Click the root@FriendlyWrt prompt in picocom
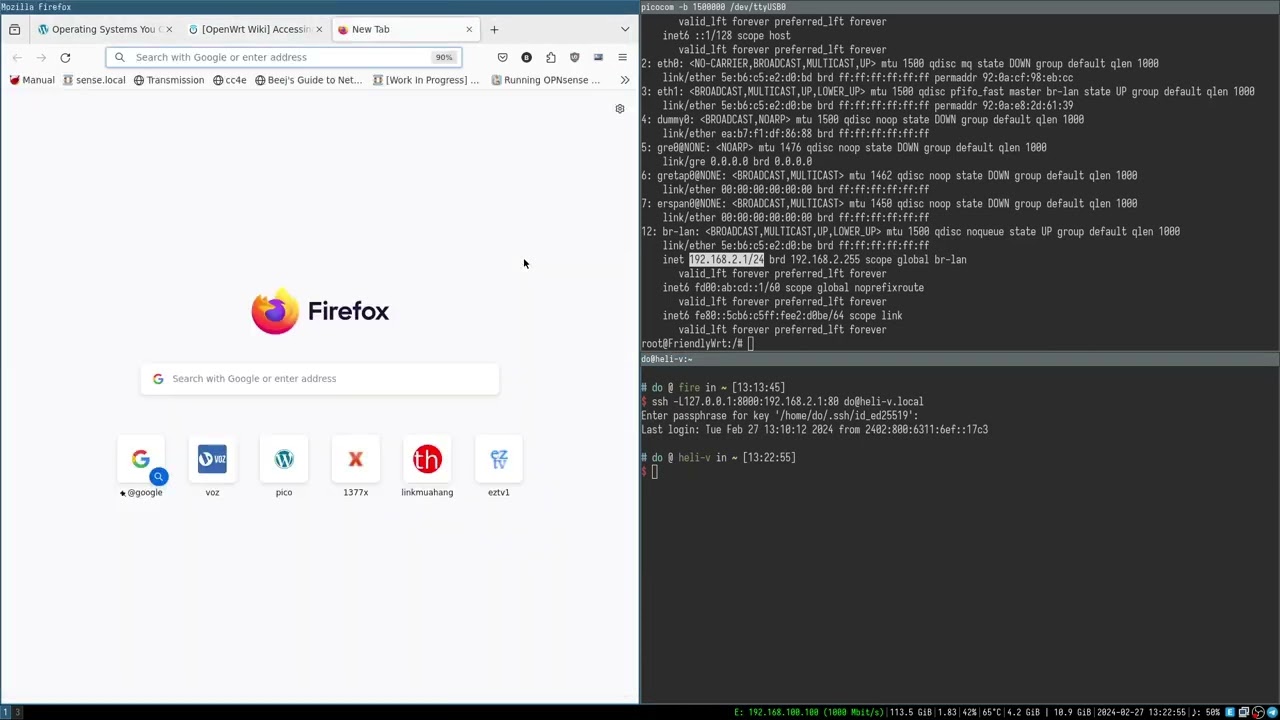The height and width of the screenshot is (720, 1280). pos(692,344)
